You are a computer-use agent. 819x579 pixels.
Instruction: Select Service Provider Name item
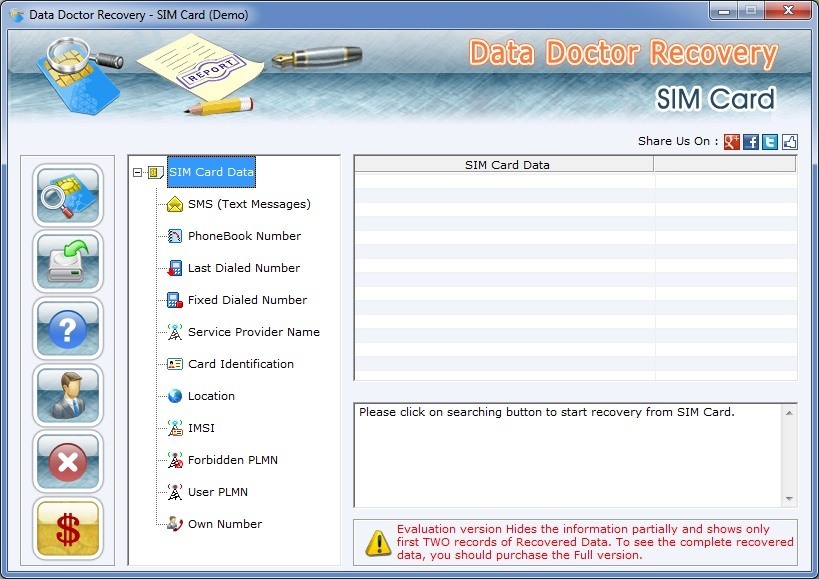251,332
